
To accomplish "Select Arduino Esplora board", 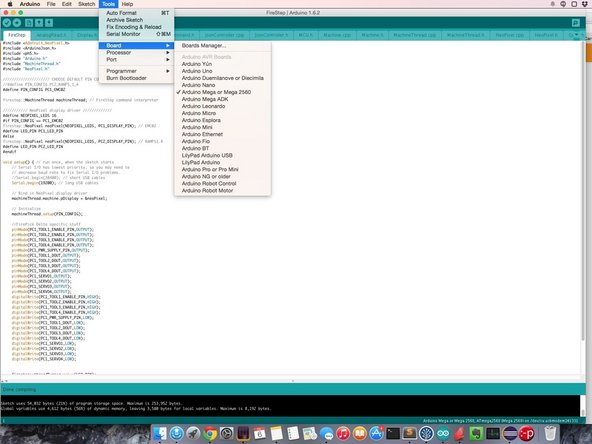I will (x=222, y=120).
